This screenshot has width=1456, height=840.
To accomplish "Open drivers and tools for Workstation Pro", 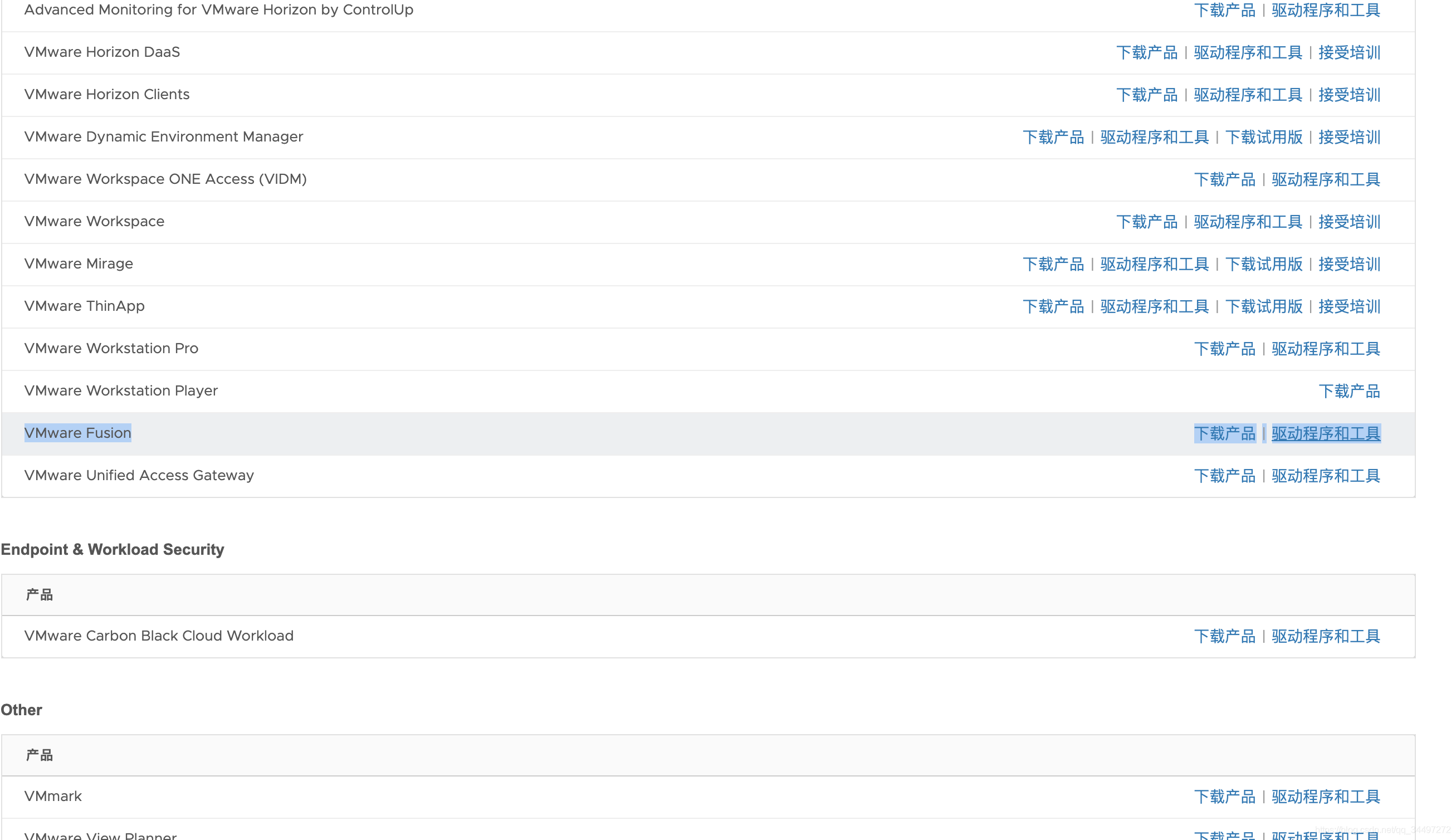I will click(x=1325, y=349).
